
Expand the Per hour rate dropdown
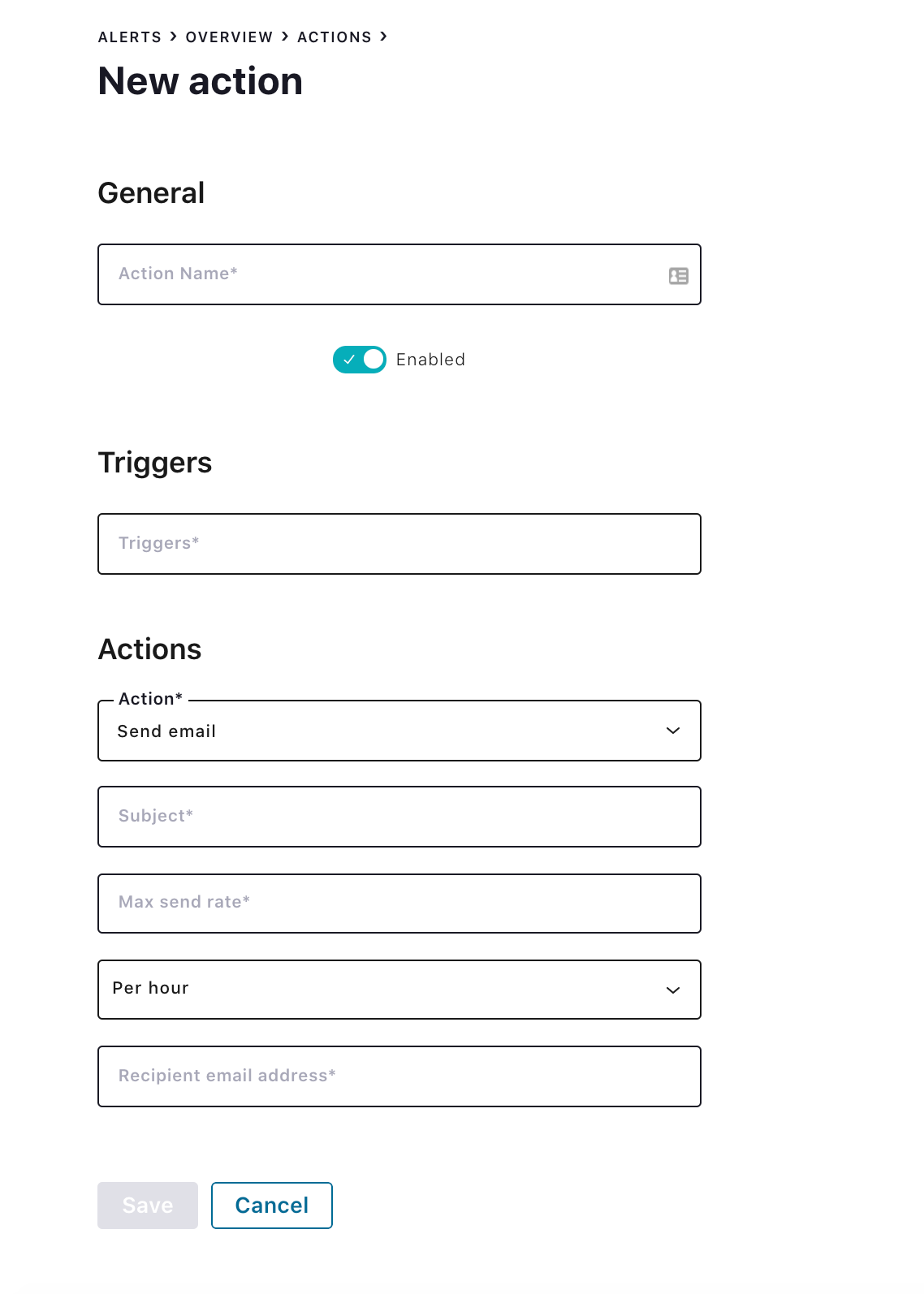[x=399, y=990]
